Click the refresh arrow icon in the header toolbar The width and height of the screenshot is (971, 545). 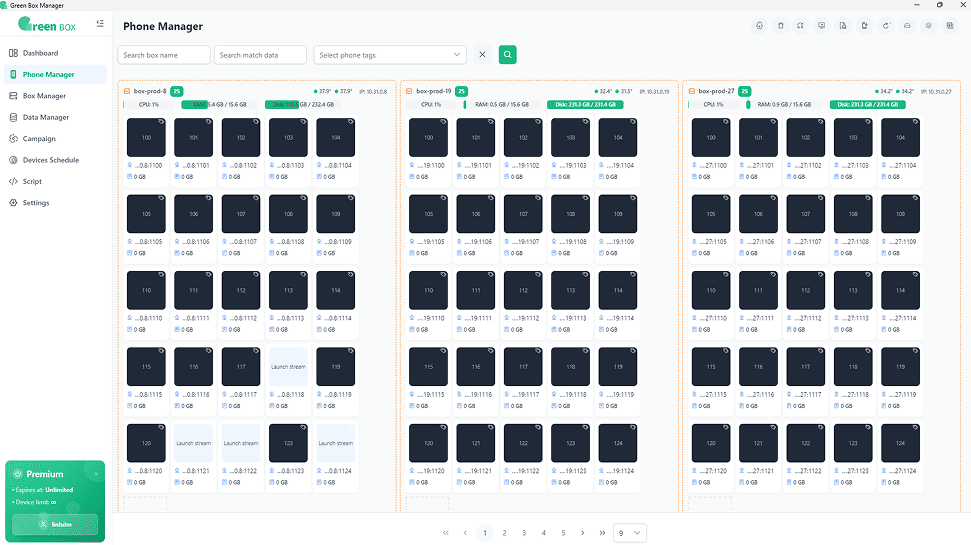point(886,26)
